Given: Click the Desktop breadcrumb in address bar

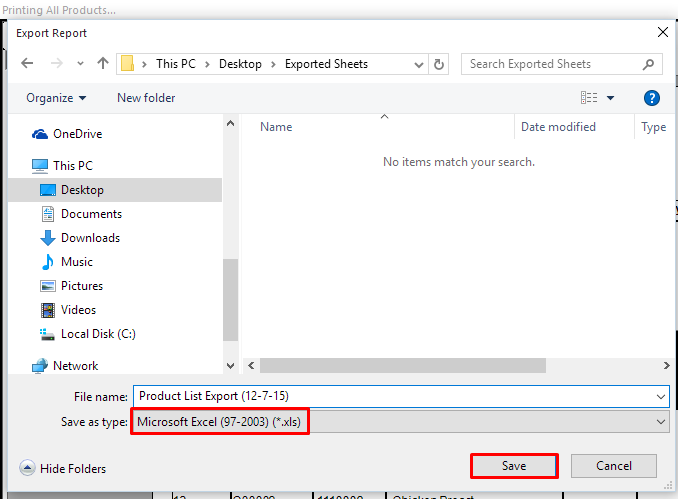Looking at the screenshot, I should point(240,64).
